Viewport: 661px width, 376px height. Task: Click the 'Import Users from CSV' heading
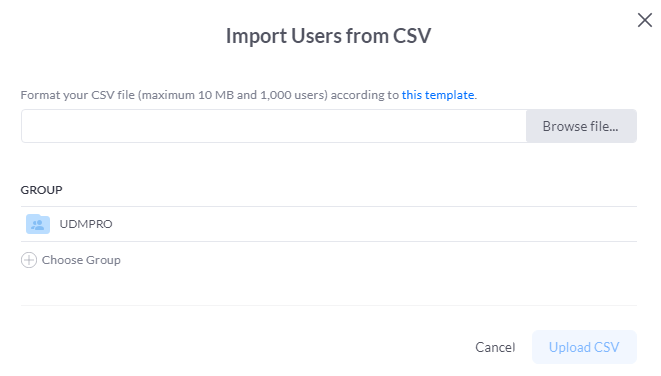(x=328, y=36)
